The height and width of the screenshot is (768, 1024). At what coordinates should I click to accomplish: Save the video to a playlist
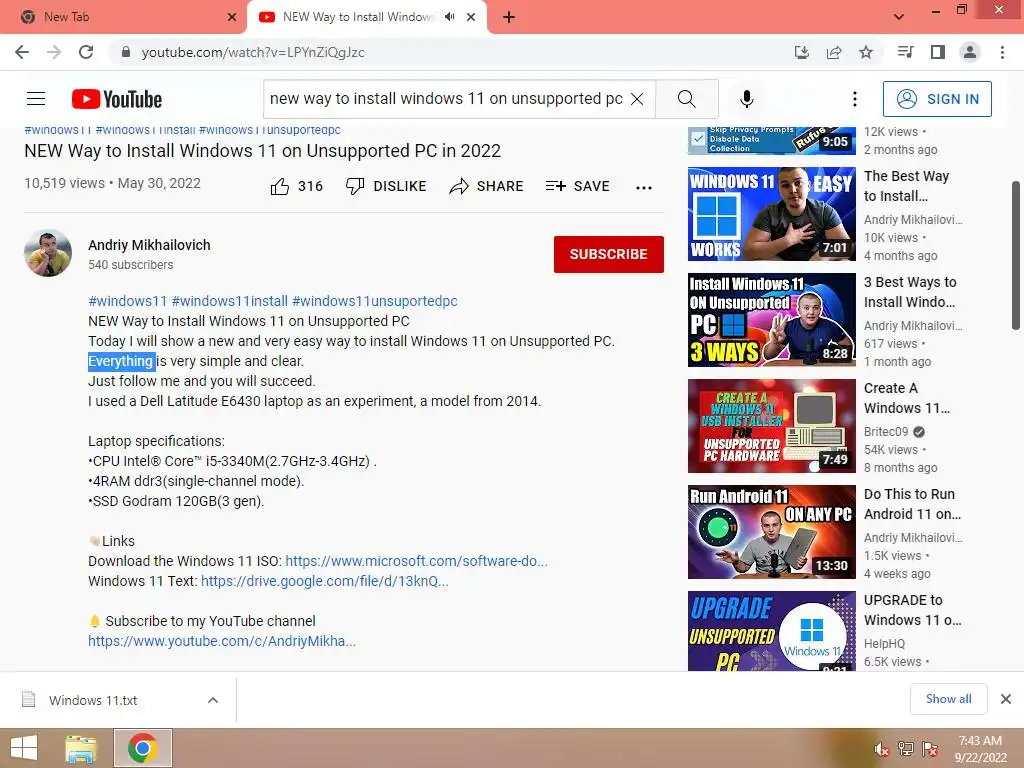pos(578,186)
